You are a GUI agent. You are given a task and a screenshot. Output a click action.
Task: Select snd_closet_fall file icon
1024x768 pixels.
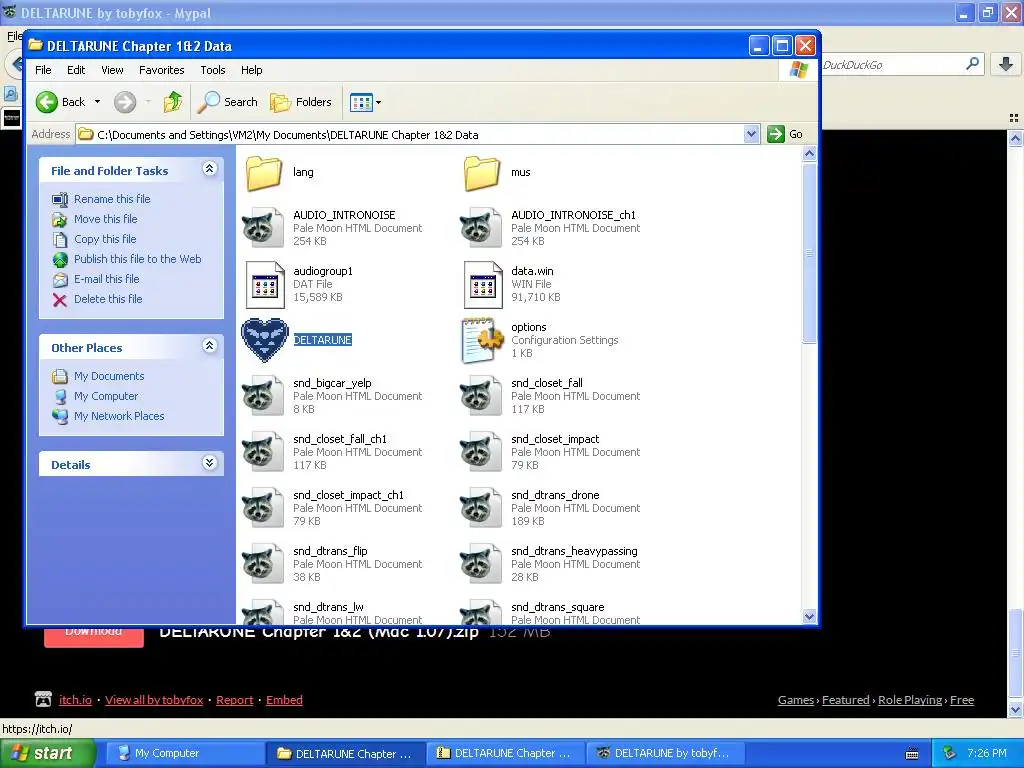pyautogui.click(x=481, y=396)
